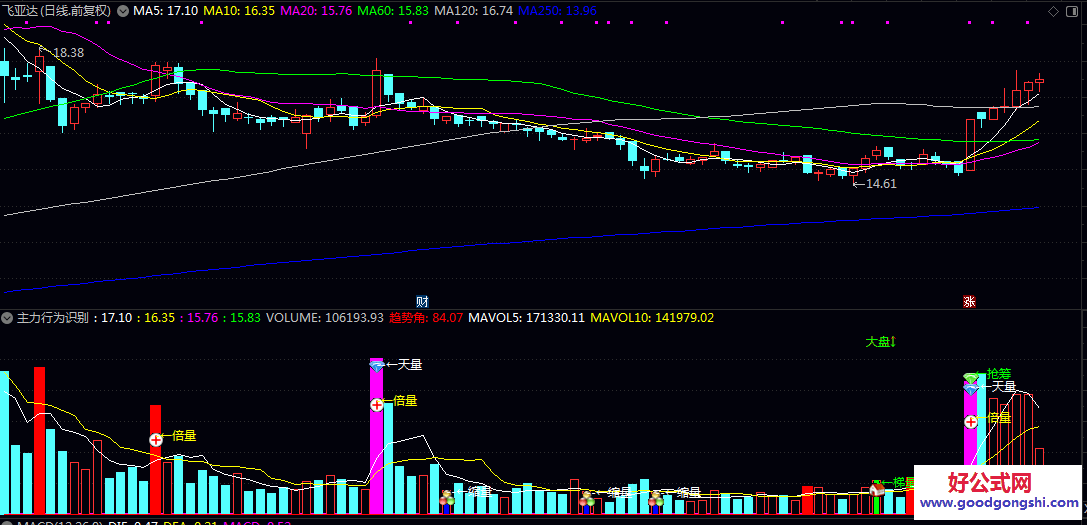1087x525 pixels.
Task: Select the MA10: 16.35 label
Action: click(241, 10)
